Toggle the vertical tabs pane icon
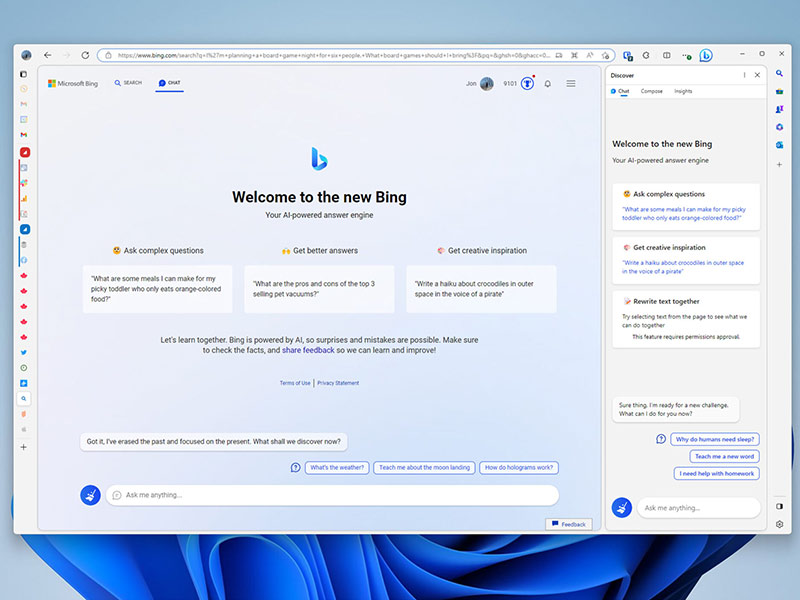 coord(23,74)
